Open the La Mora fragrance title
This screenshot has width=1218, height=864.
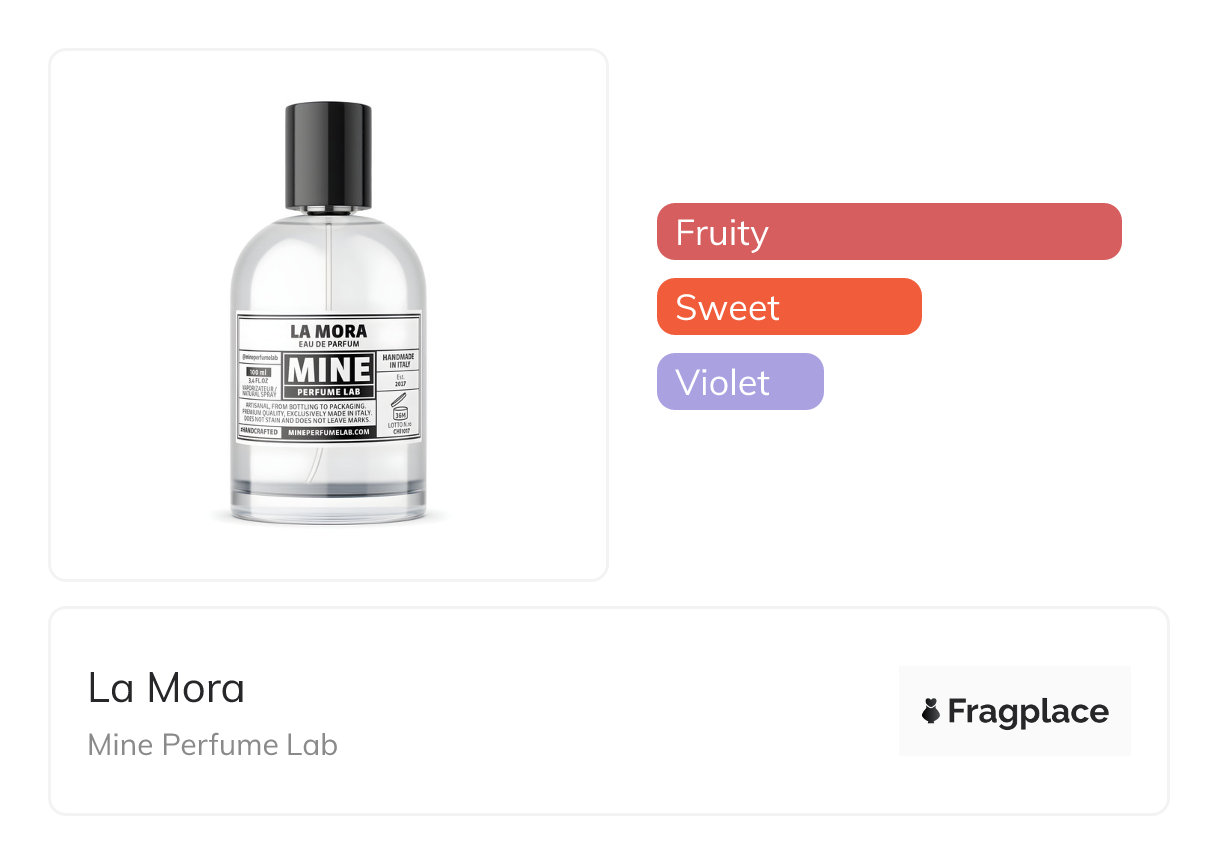click(x=166, y=688)
